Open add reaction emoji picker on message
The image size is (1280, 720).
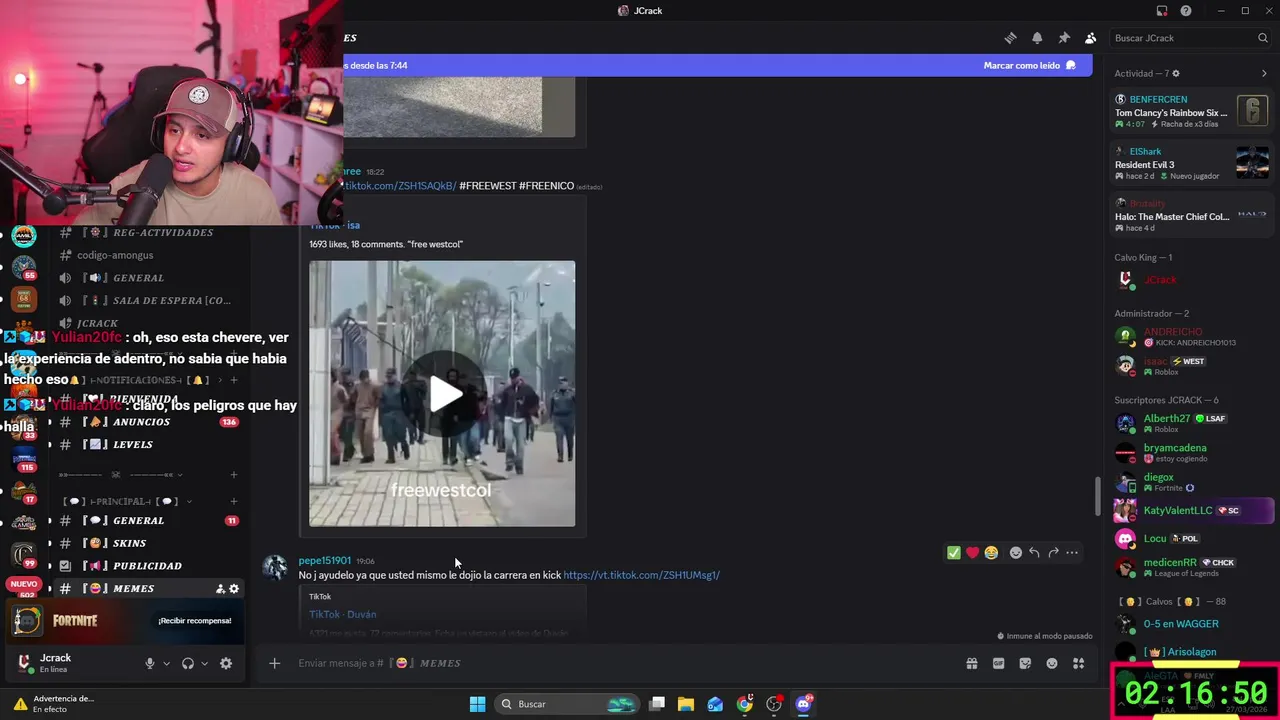[x=1016, y=553]
